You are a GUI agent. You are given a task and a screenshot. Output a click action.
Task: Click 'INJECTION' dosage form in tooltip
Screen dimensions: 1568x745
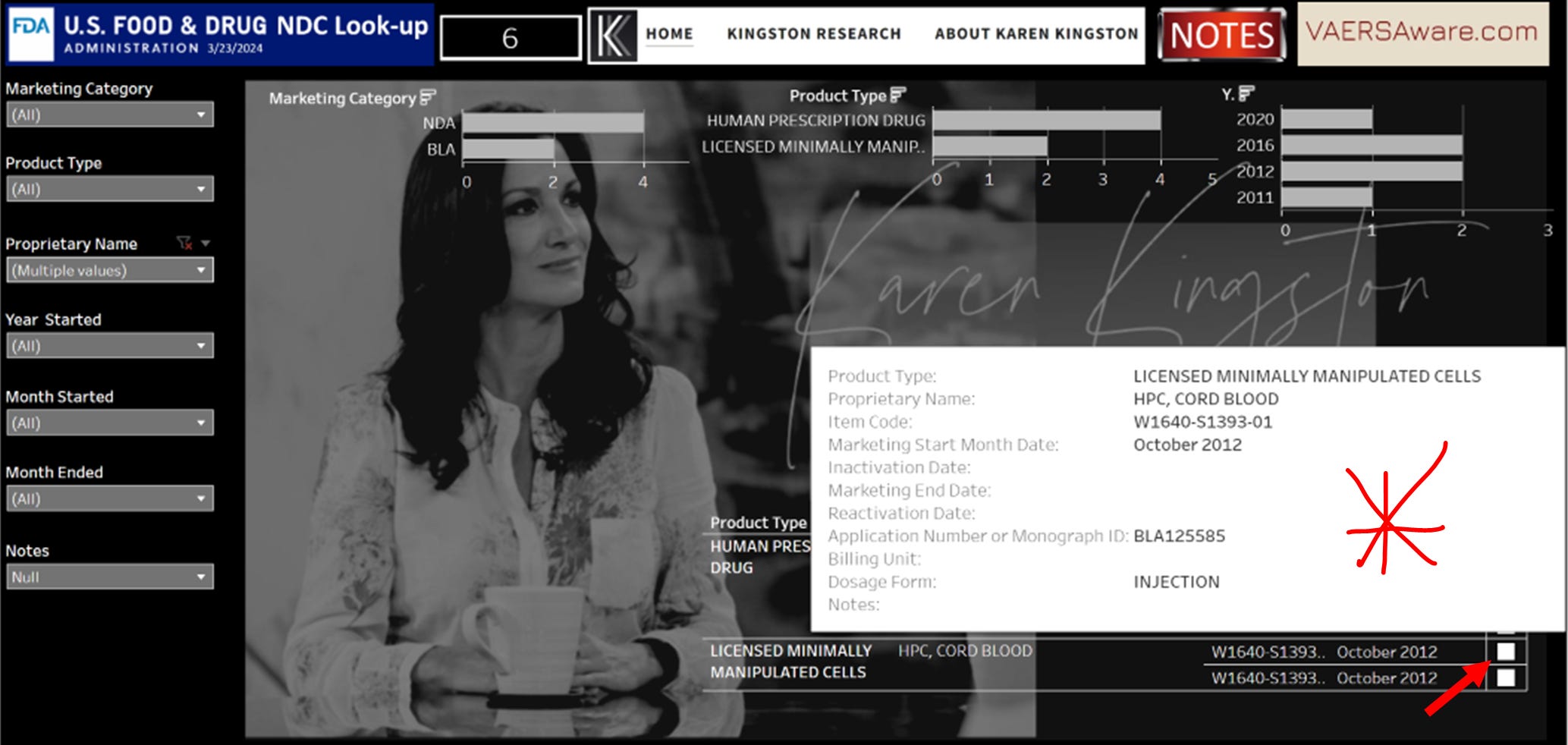point(1177,582)
